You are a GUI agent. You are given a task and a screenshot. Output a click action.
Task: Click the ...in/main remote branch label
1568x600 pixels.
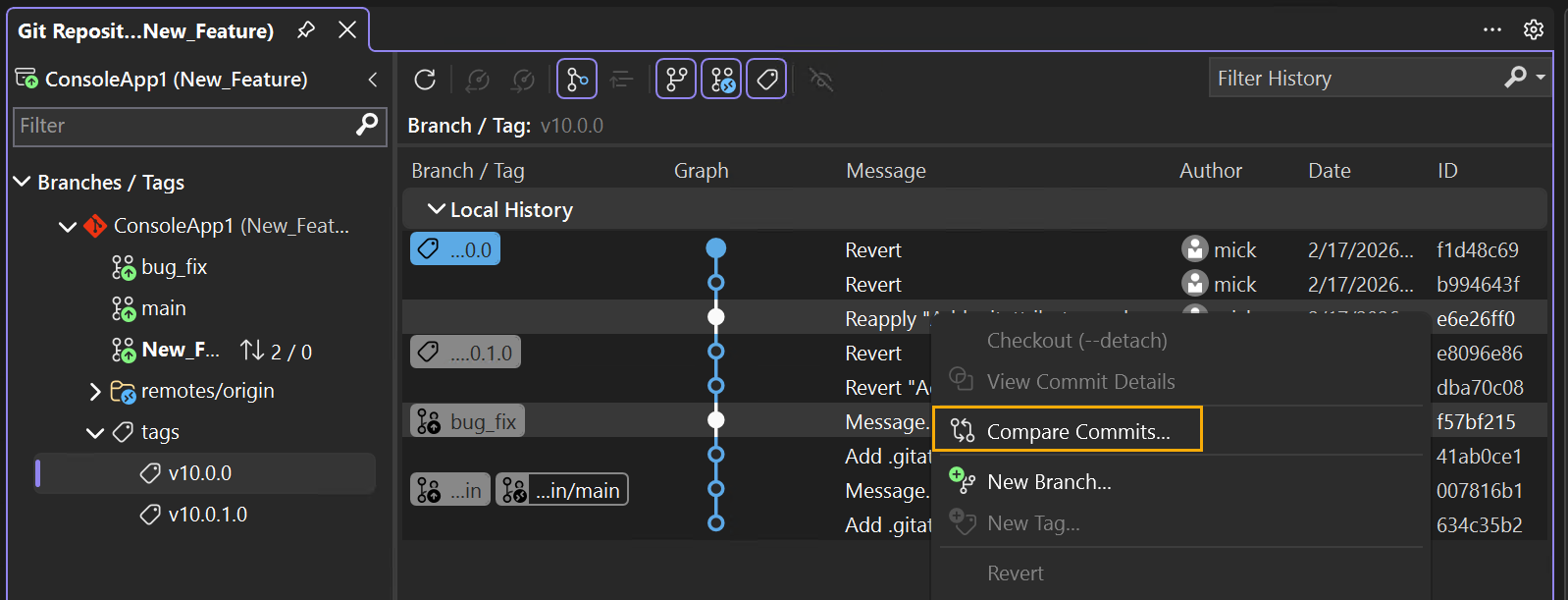[x=562, y=490]
